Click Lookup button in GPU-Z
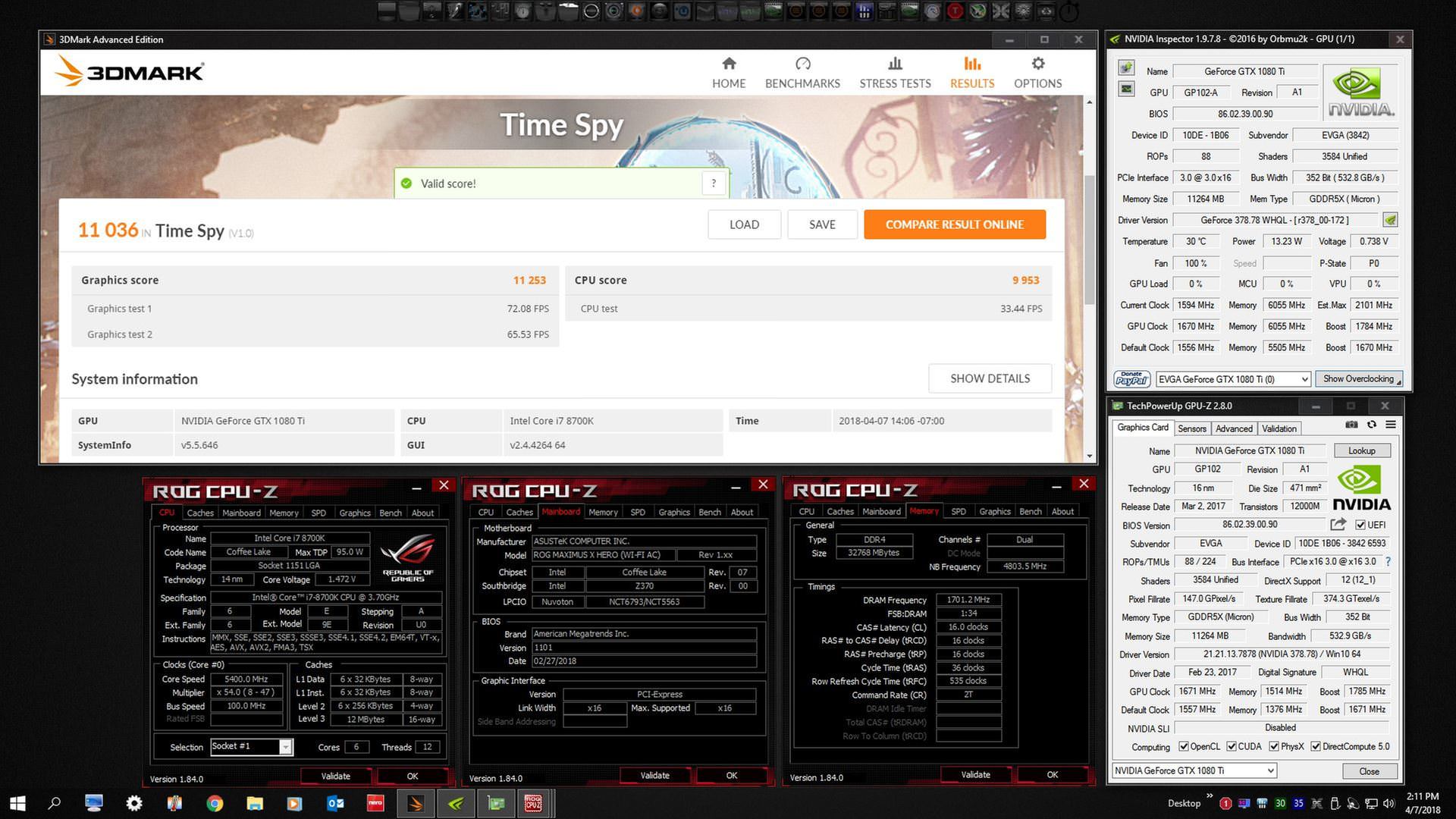 (1361, 450)
